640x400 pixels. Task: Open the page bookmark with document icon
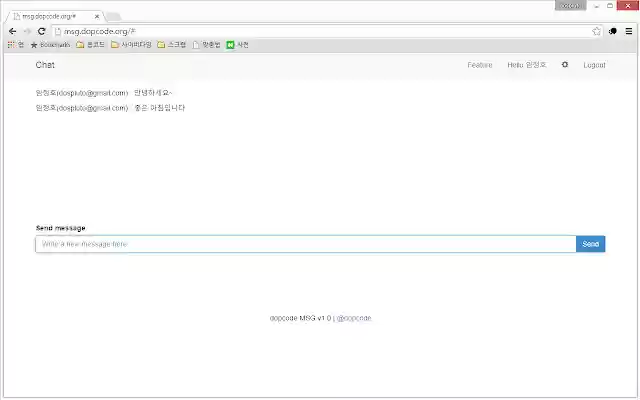(206, 44)
